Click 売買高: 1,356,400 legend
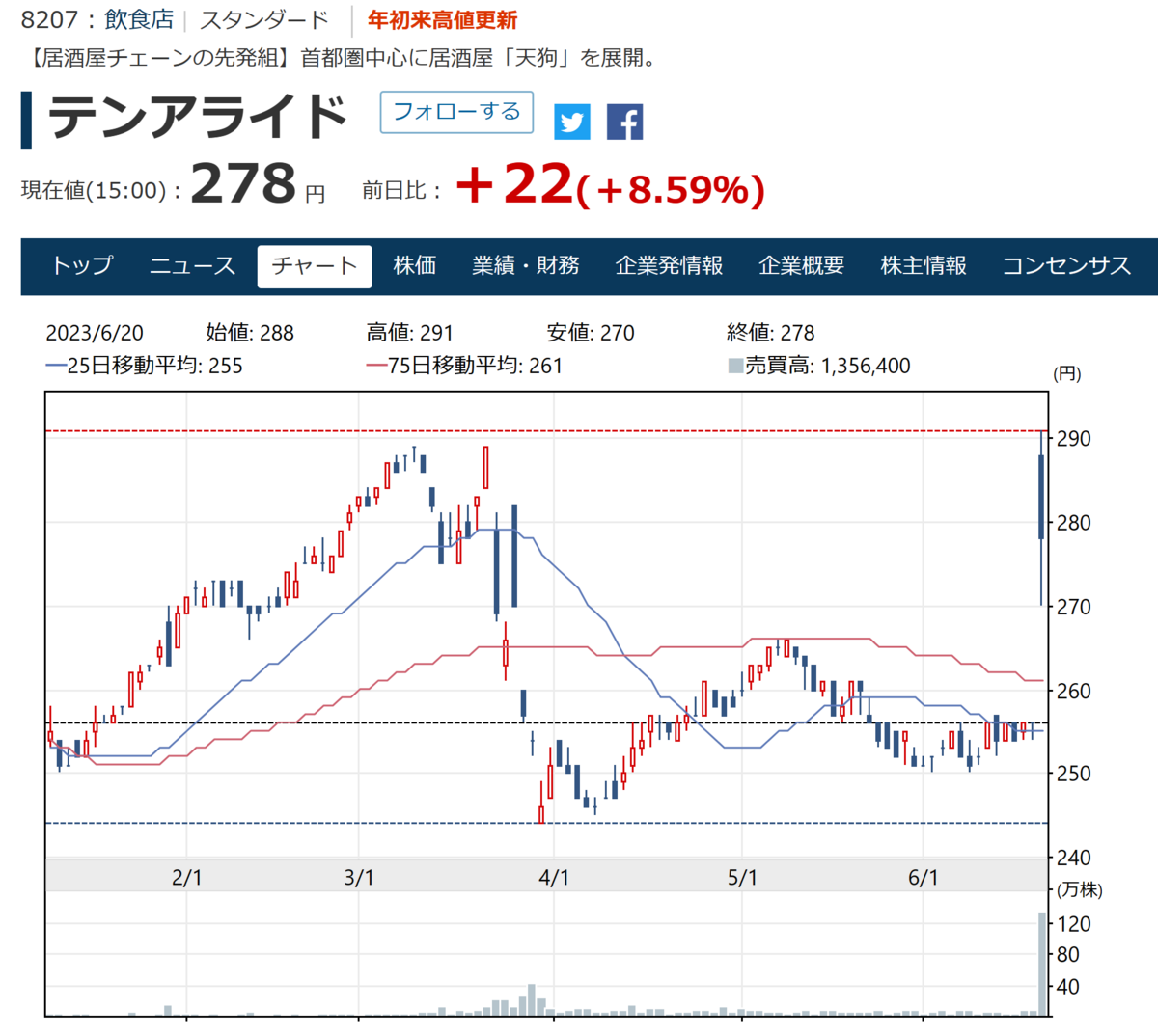Viewport: 1158px width, 1036px height. pyautogui.click(x=818, y=366)
